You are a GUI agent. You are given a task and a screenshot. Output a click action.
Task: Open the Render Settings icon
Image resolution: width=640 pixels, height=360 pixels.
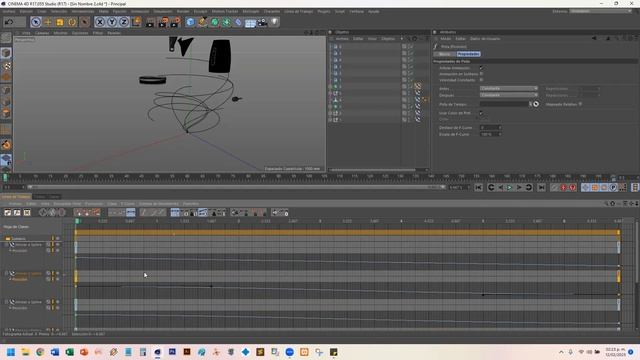pos(176,22)
